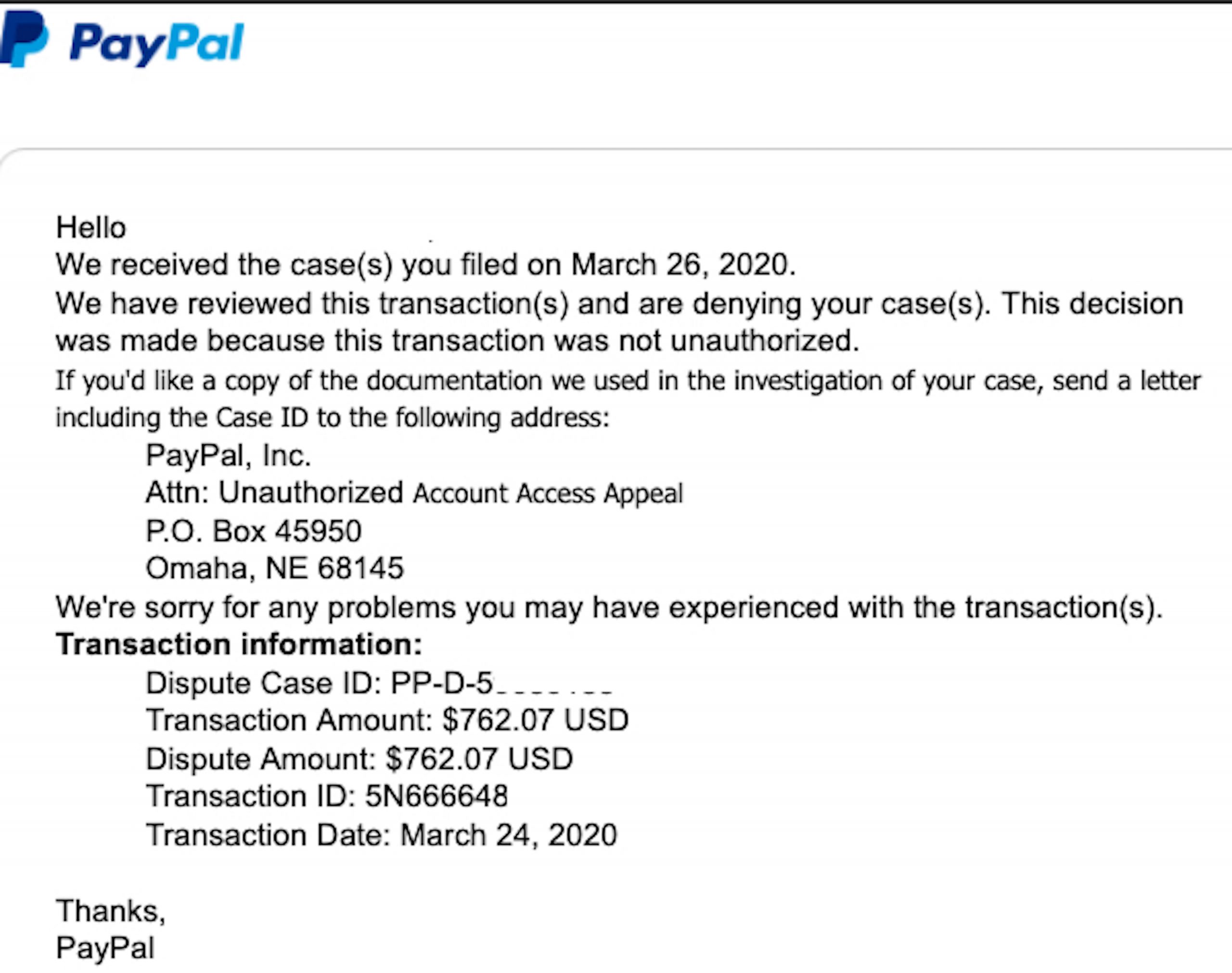Click the Hello greeting line
Viewport: 1232px width, 973px height.
pyautogui.click(x=91, y=228)
